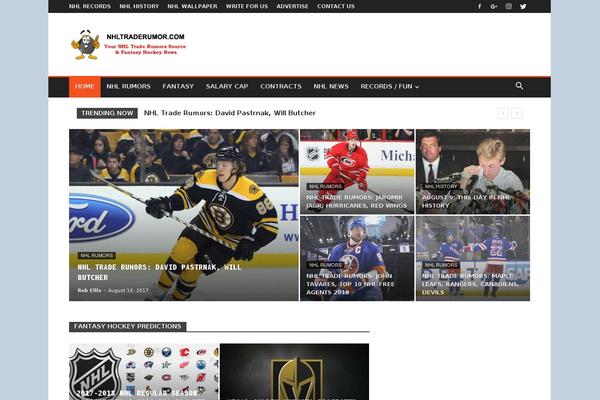Screen dimensions: 600x400
Task: Go to NHL Wallpaper top link
Action: point(192,7)
